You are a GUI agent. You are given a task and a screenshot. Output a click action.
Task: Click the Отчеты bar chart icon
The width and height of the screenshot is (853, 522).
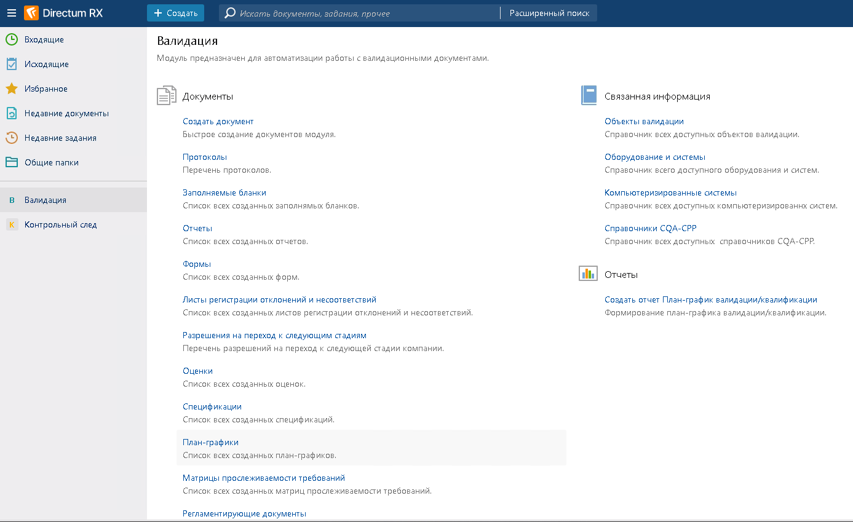[588, 274]
